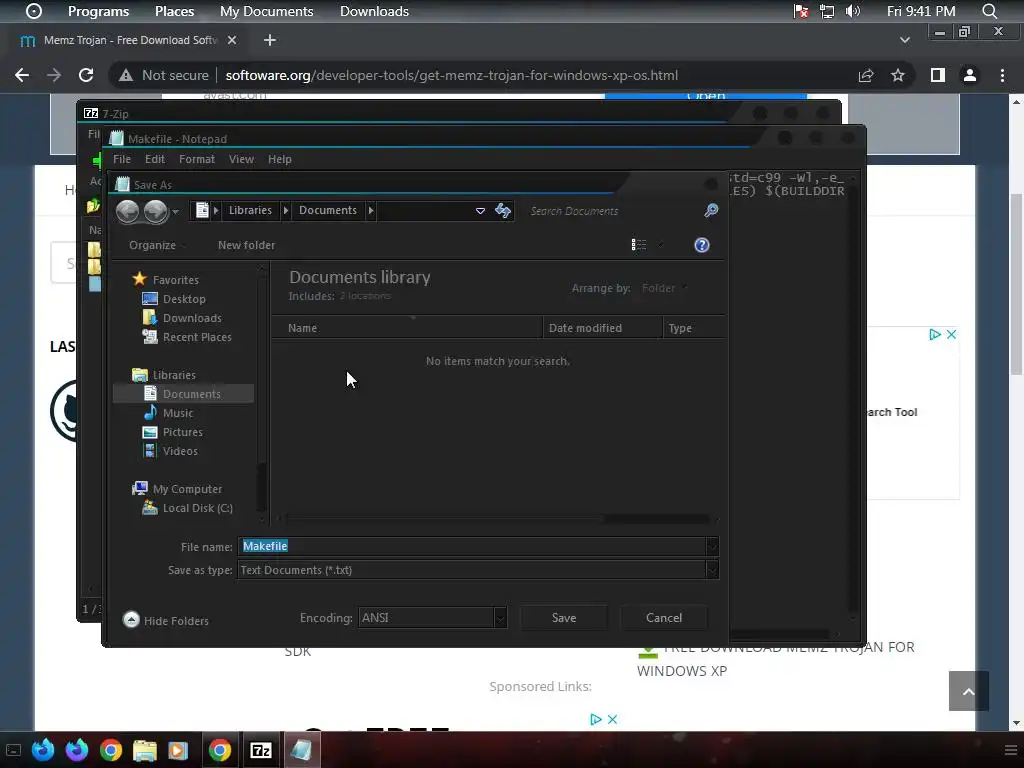
Task: Open Notepad View menu
Action: (x=241, y=159)
